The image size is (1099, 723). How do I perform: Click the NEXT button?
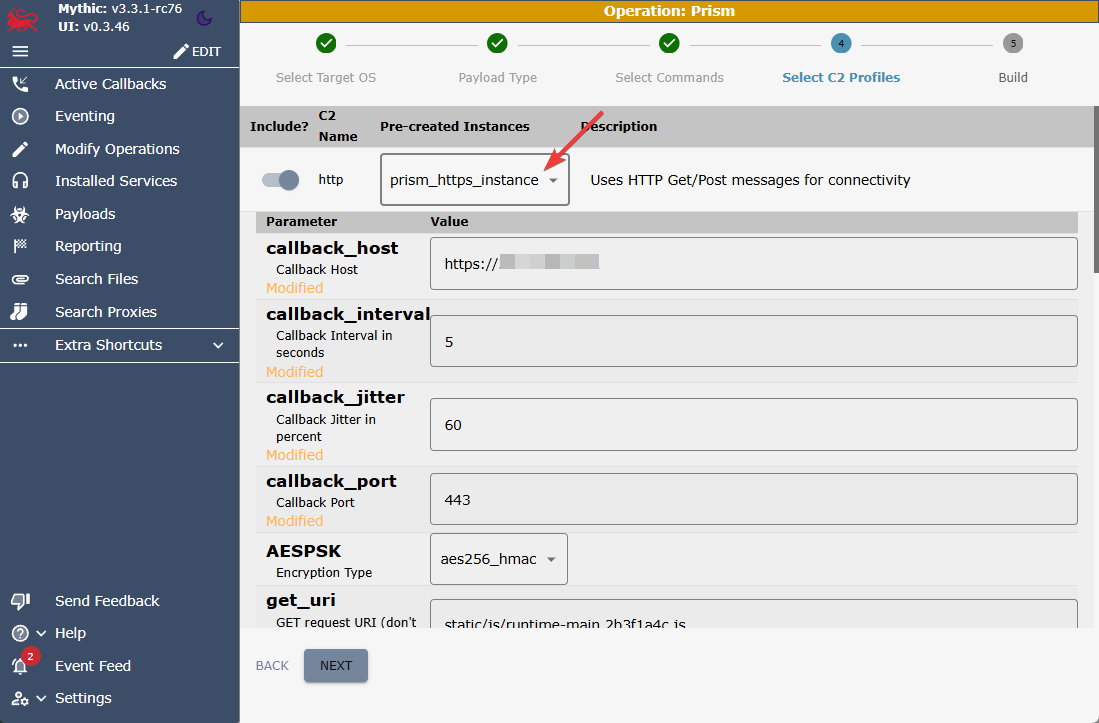336,666
